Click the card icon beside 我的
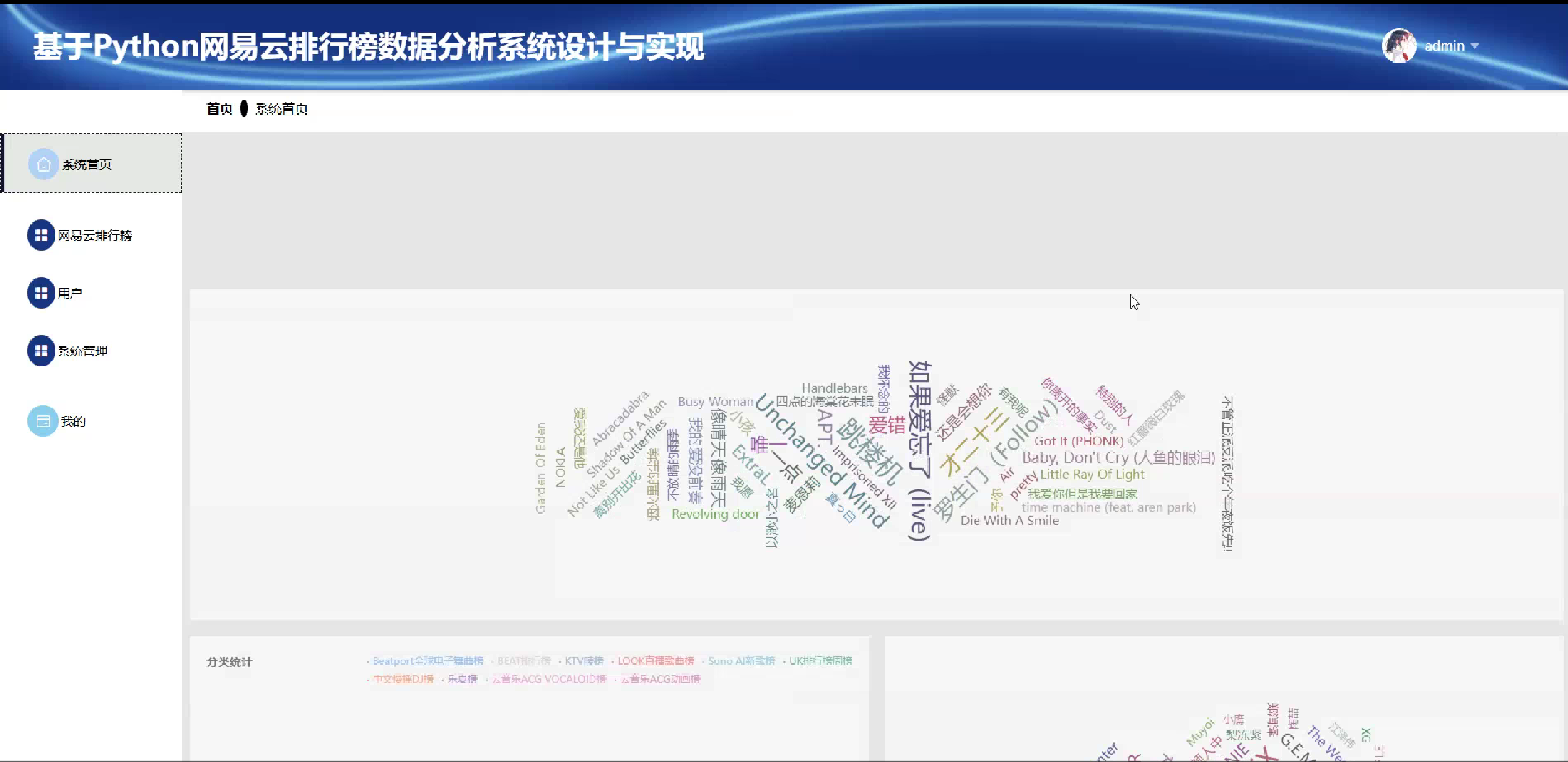The height and width of the screenshot is (762, 1568). [43, 421]
